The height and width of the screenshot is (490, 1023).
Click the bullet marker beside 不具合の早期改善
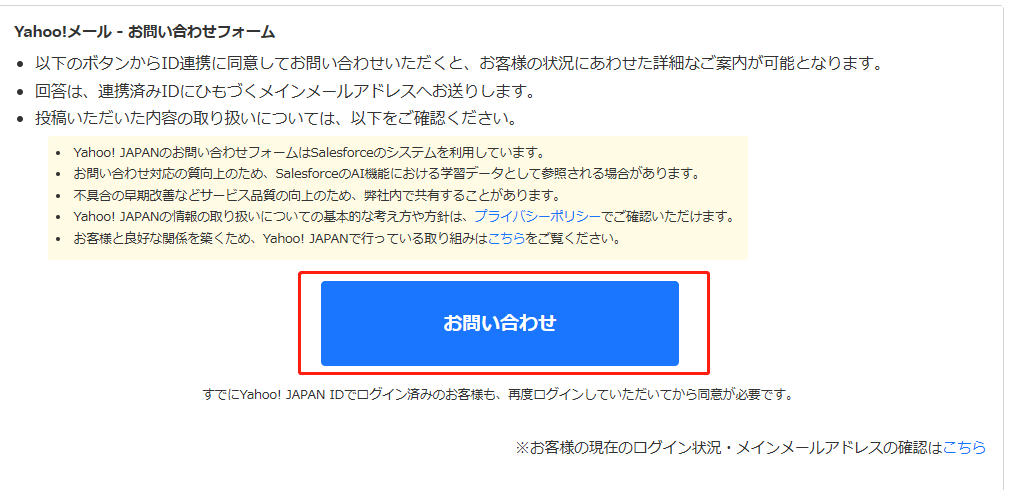pos(59,196)
